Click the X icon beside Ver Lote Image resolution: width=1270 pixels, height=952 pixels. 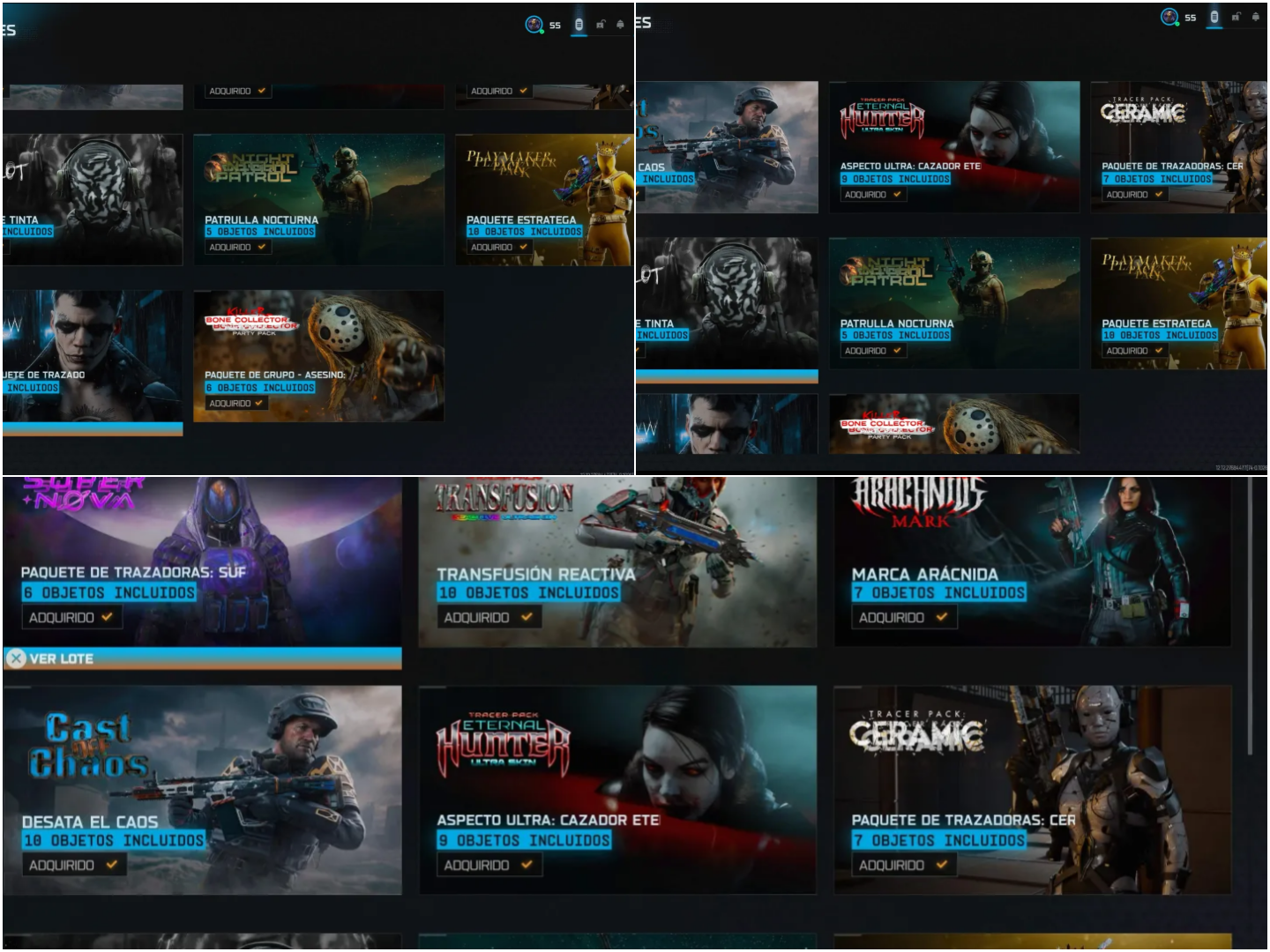point(16,658)
